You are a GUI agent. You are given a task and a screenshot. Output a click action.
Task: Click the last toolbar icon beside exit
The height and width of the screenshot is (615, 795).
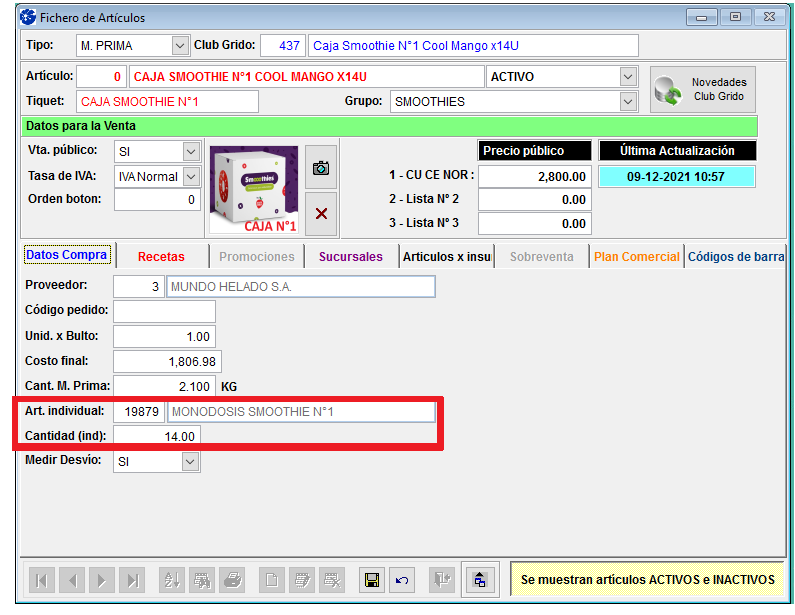[480, 580]
